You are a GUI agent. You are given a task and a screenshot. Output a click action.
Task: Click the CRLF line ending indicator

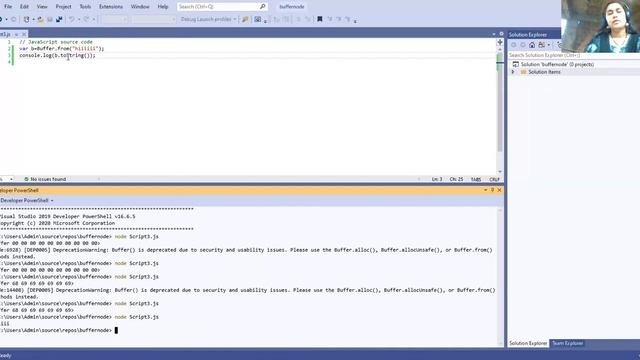click(x=494, y=179)
